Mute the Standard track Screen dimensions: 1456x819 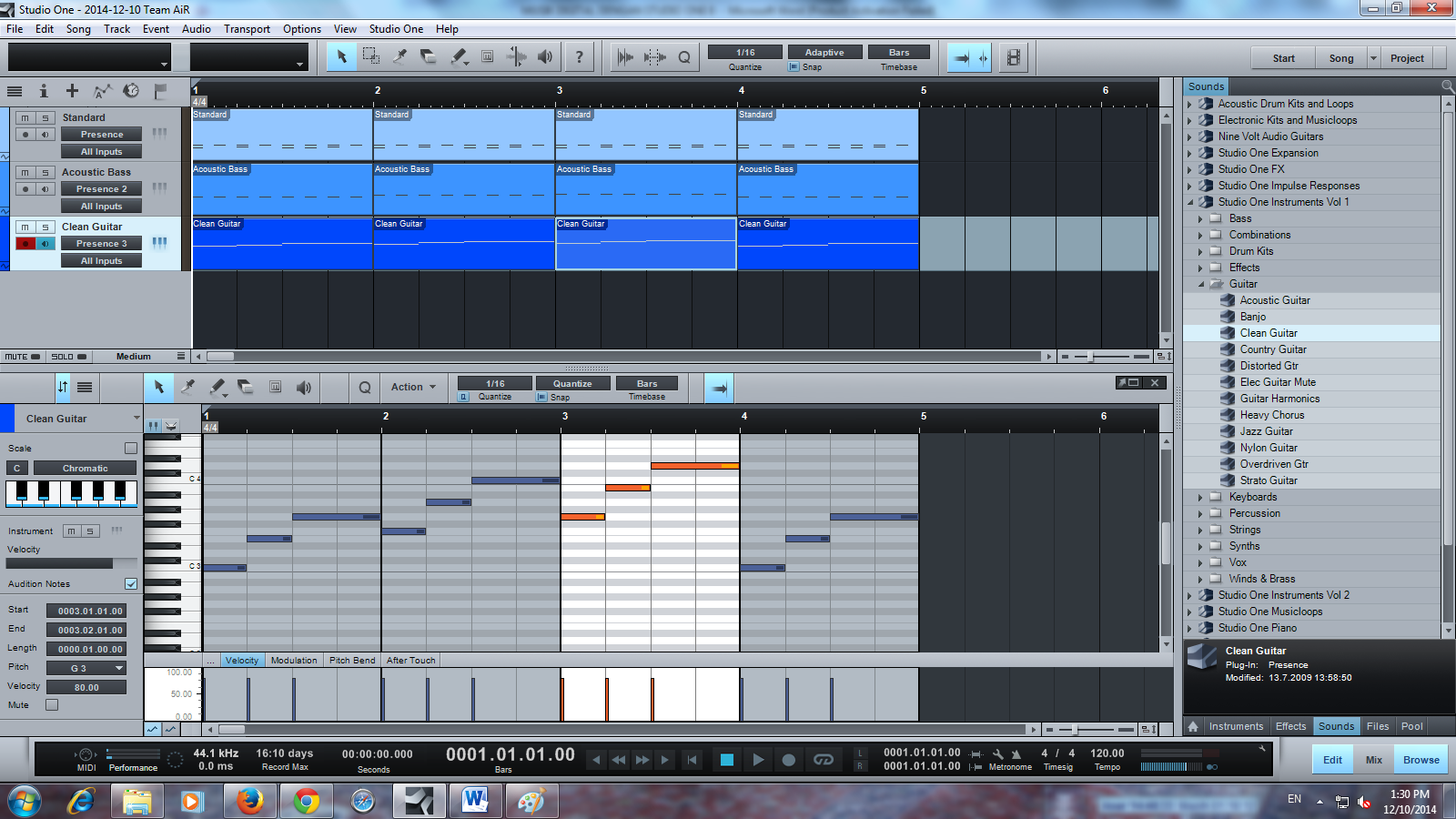pyautogui.click(x=25, y=117)
